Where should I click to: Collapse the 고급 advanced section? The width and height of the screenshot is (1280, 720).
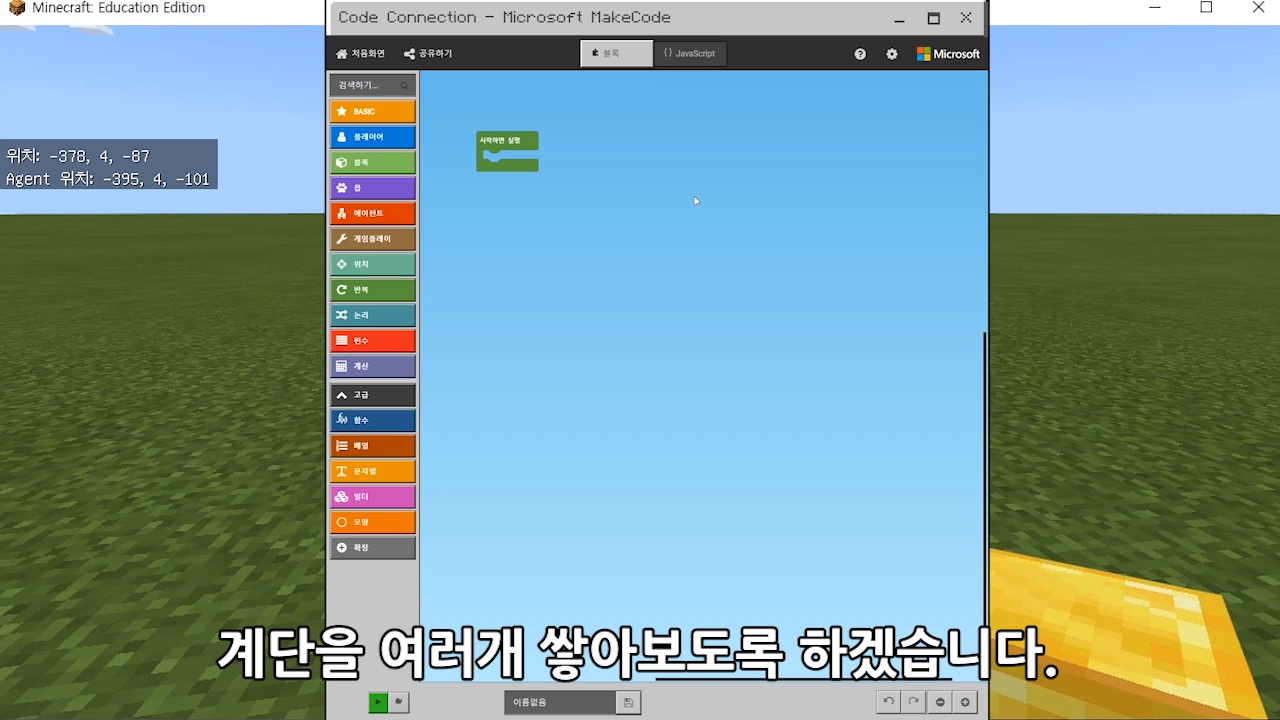click(x=373, y=395)
